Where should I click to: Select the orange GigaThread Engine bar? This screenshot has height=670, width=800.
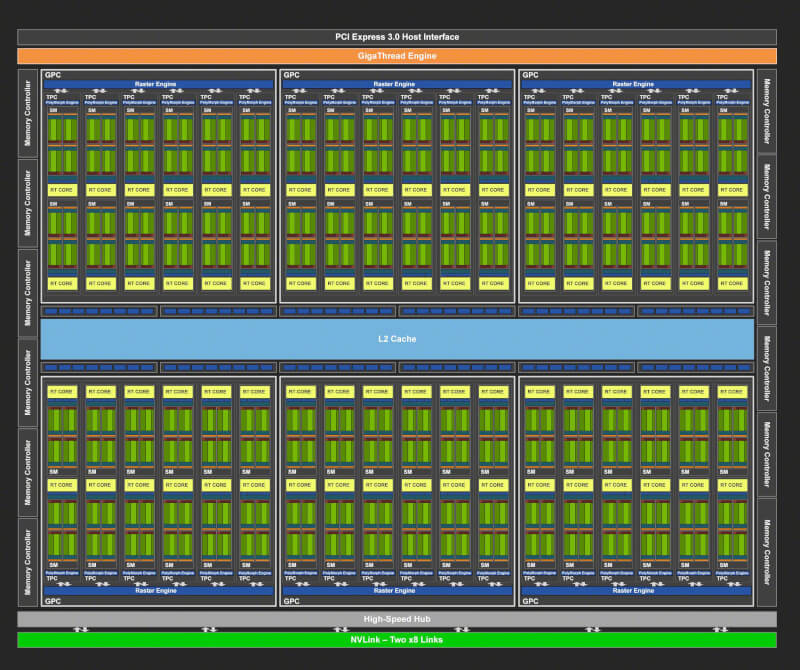coord(397,56)
